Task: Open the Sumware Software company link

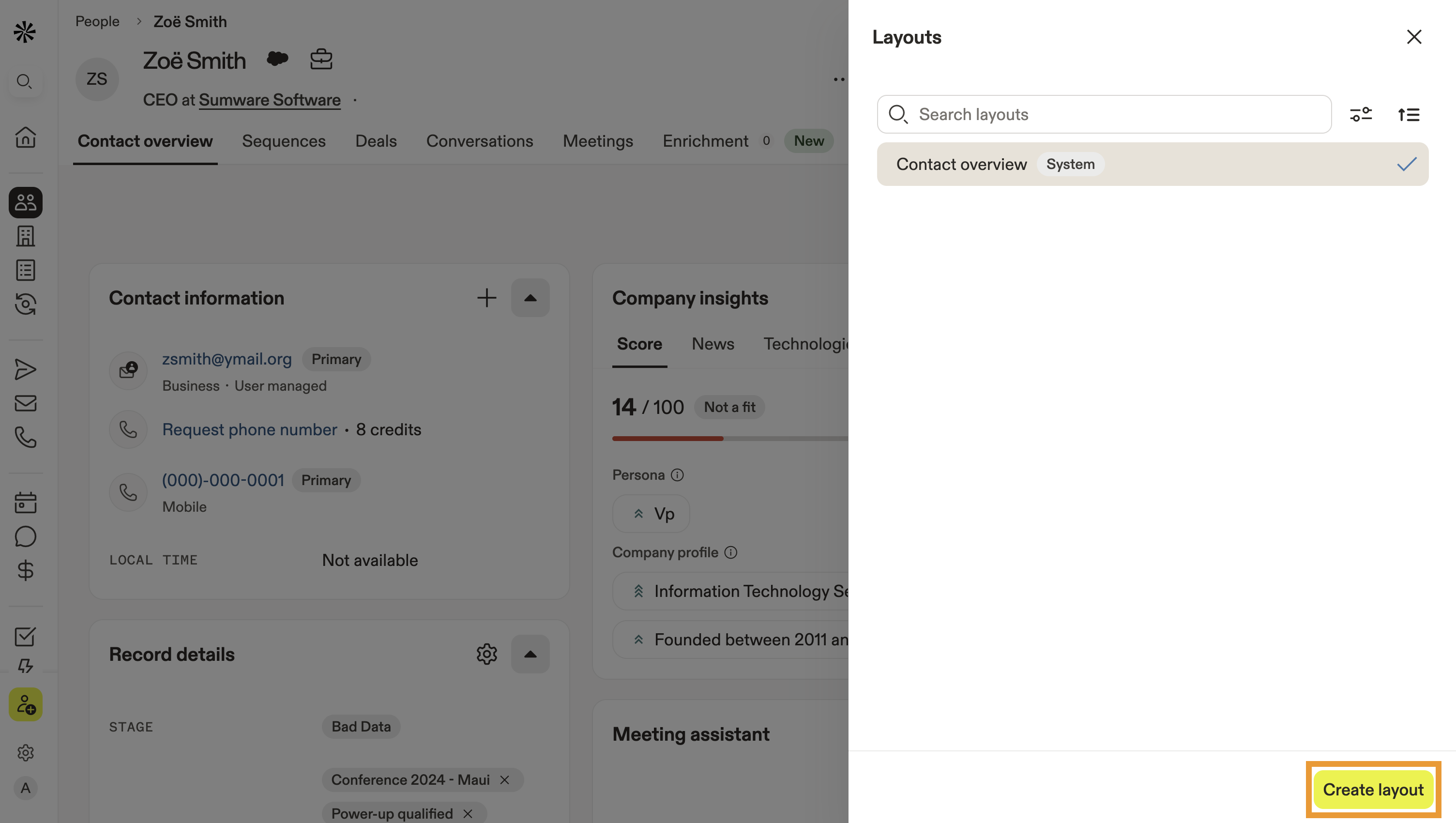Action: [x=270, y=99]
